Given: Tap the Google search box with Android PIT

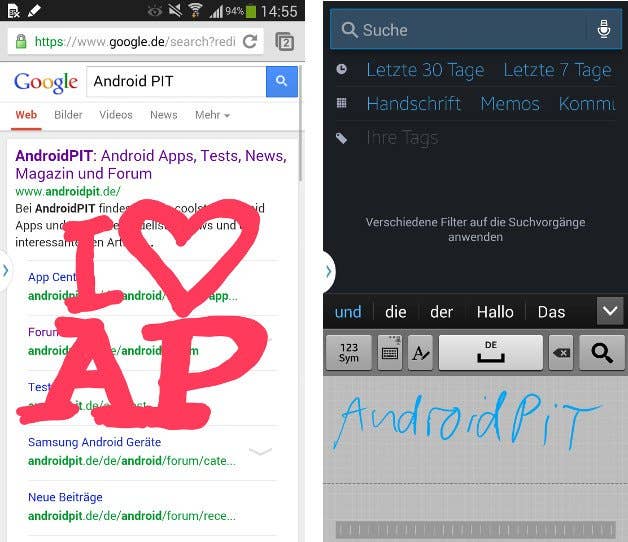Looking at the screenshot, I should point(176,82).
